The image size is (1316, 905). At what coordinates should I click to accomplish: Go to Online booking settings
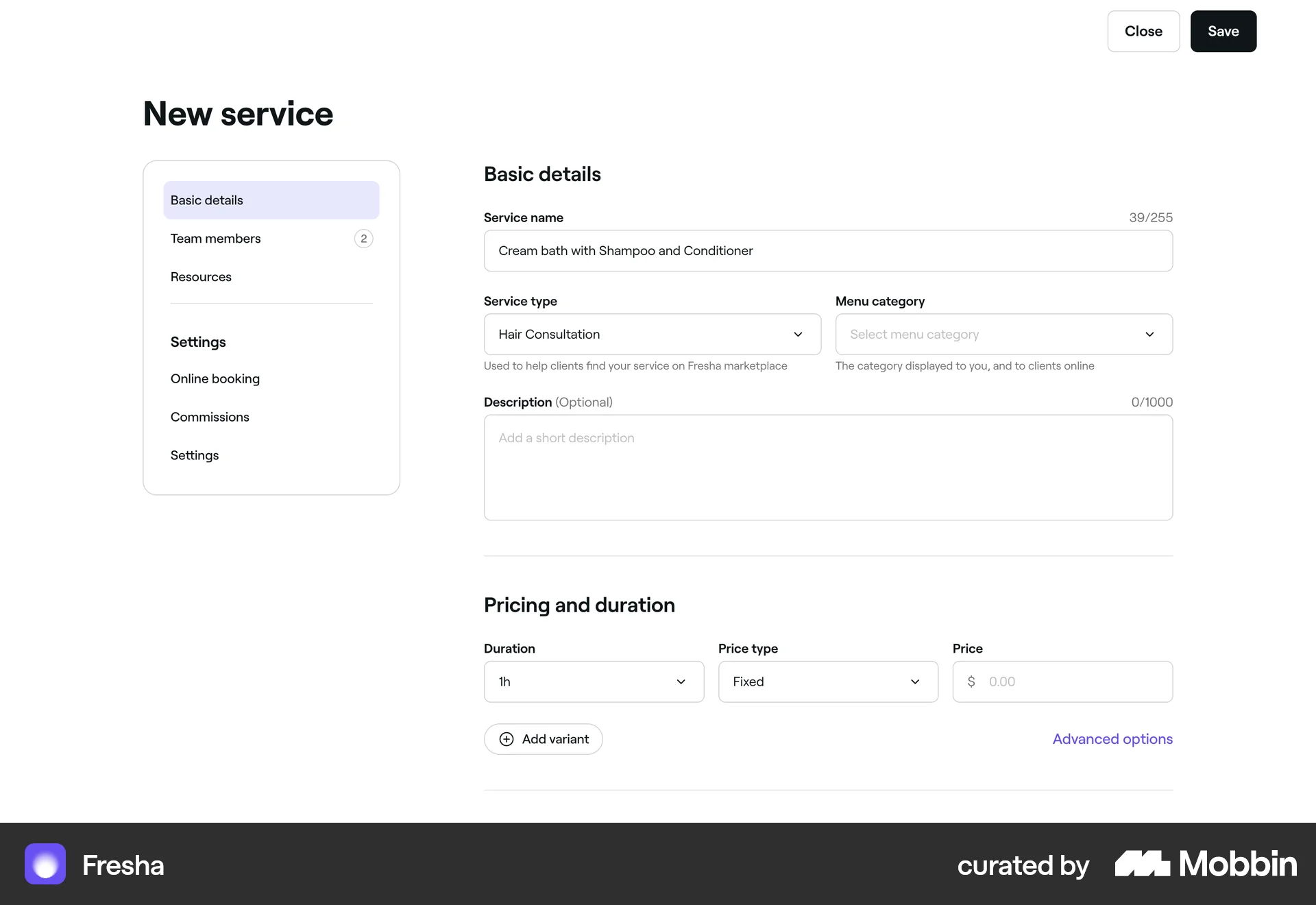[215, 378]
